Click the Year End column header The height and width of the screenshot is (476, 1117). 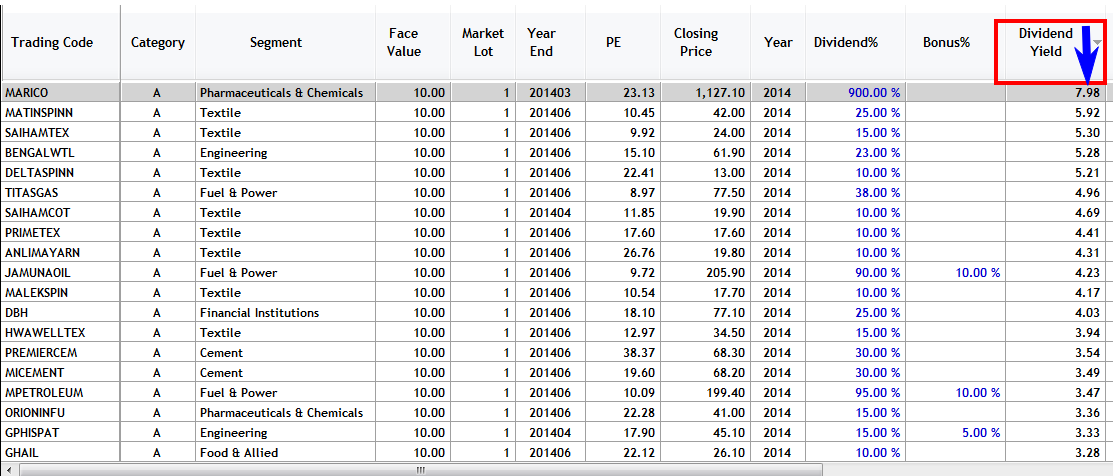point(541,43)
